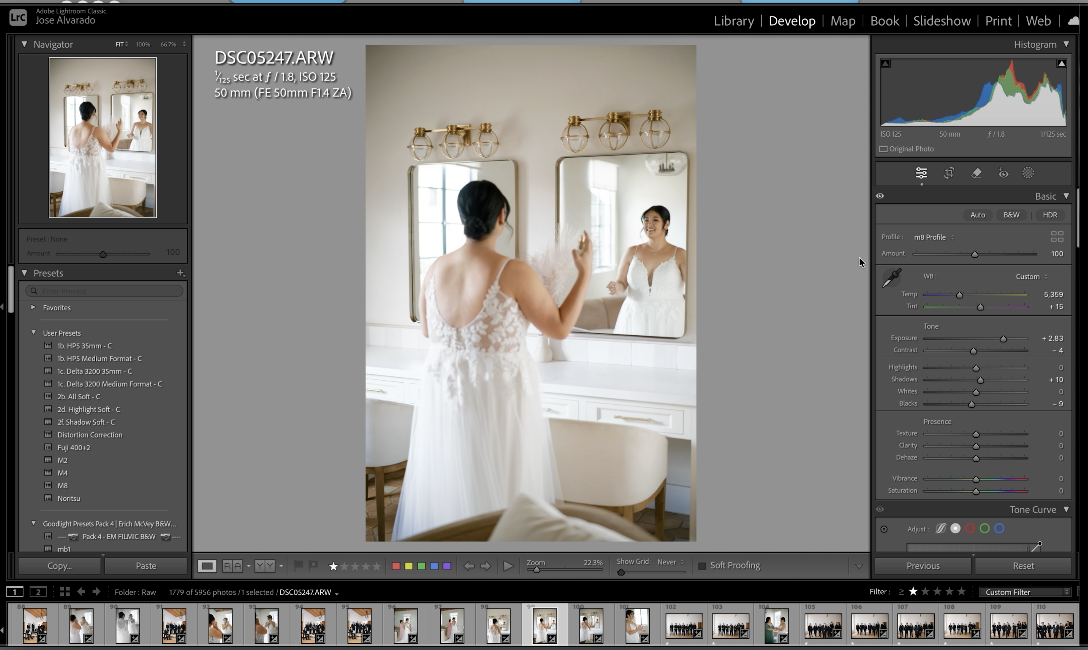Switch to the Library module

click(733, 21)
